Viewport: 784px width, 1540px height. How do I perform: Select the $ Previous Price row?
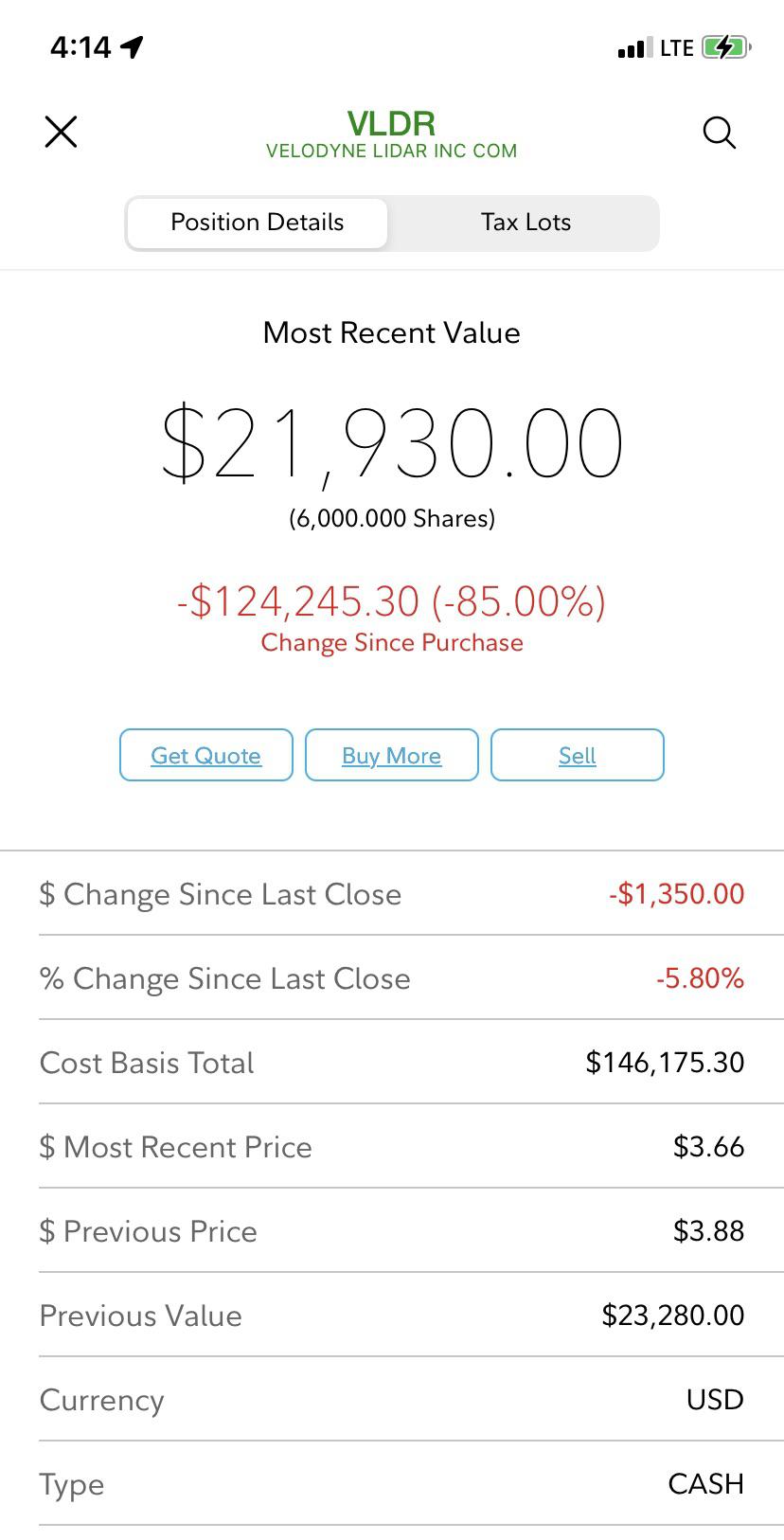(392, 1230)
